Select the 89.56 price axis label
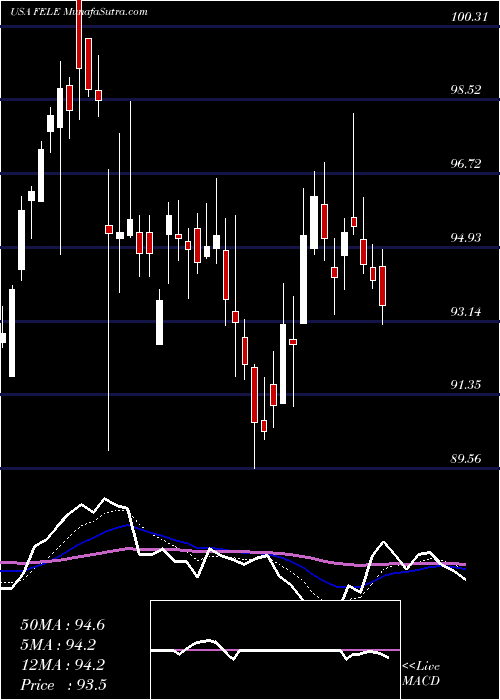Viewport: 500px width, 700px height. pyautogui.click(x=467, y=458)
